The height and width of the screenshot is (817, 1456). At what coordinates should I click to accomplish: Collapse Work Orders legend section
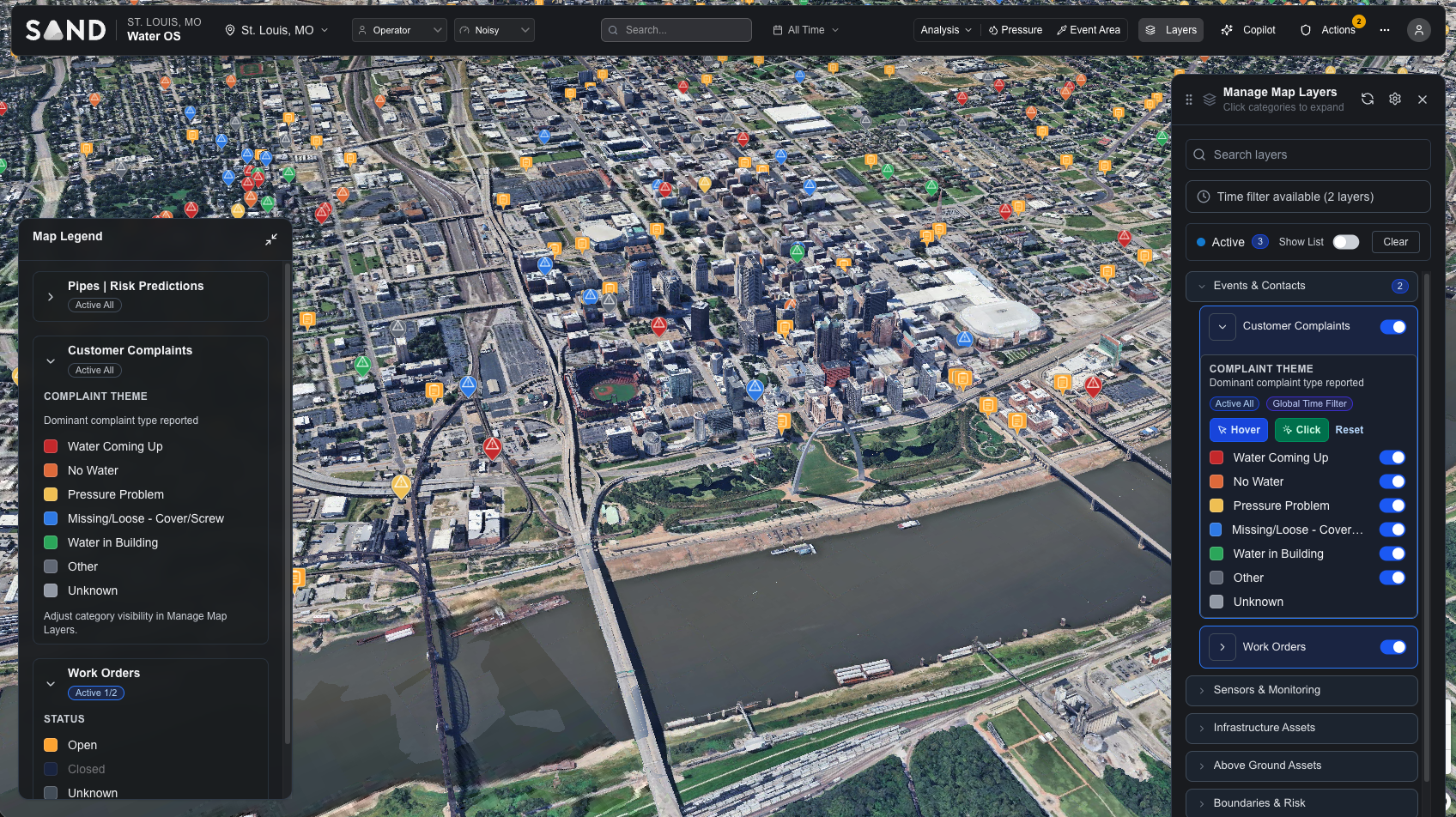coord(51,684)
